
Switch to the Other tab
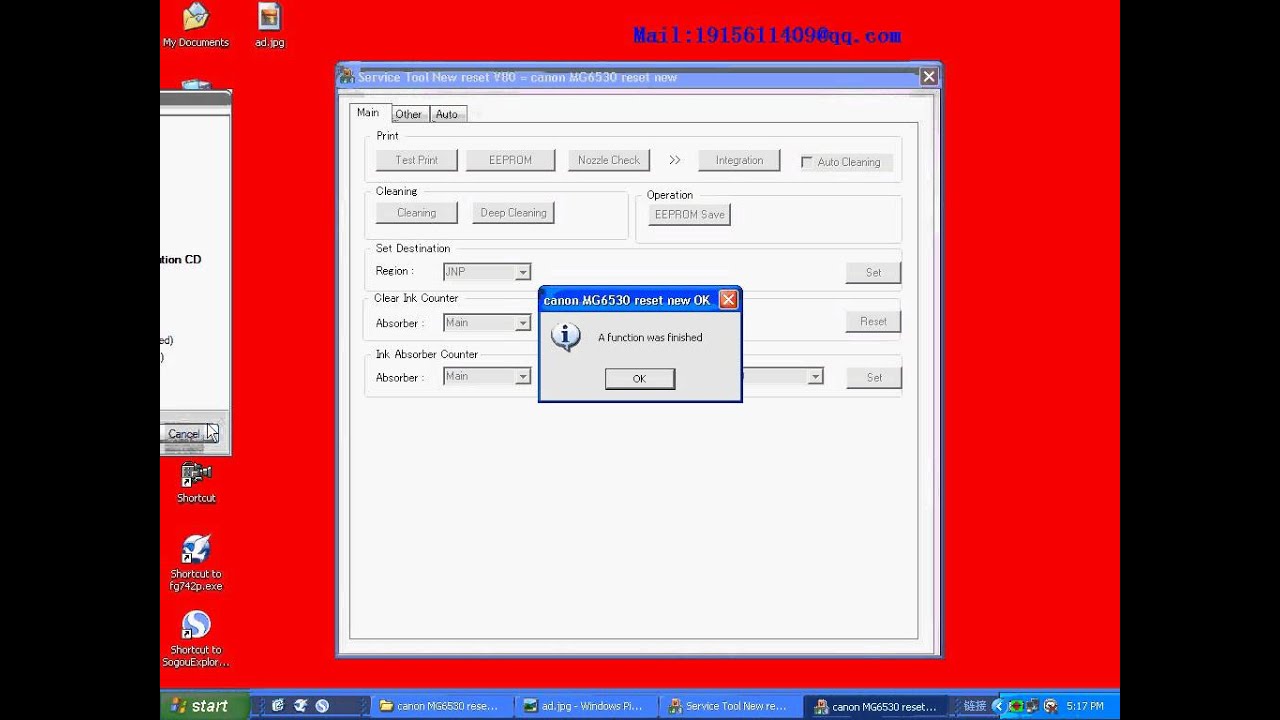(x=408, y=114)
